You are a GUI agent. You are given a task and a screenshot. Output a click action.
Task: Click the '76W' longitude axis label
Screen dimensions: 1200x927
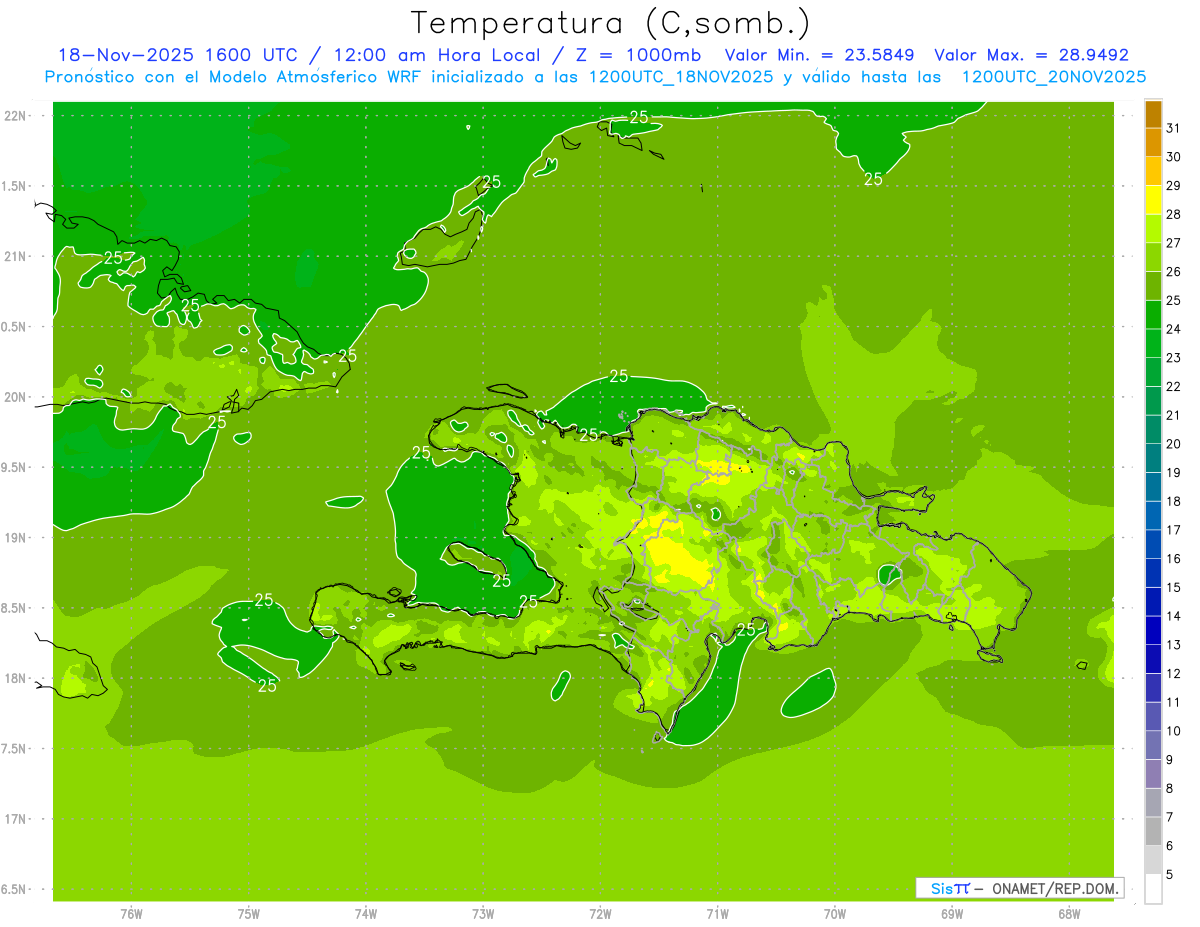(x=131, y=914)
